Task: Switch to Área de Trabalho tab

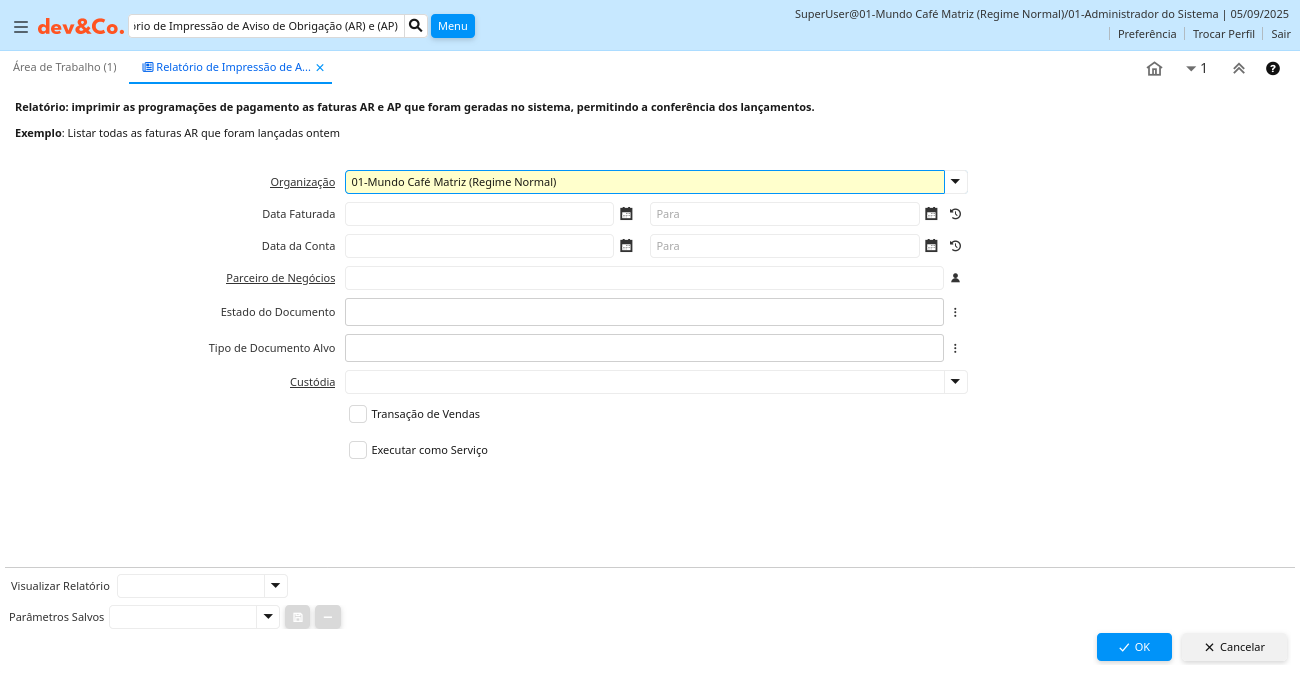Action: coord(65,67)
